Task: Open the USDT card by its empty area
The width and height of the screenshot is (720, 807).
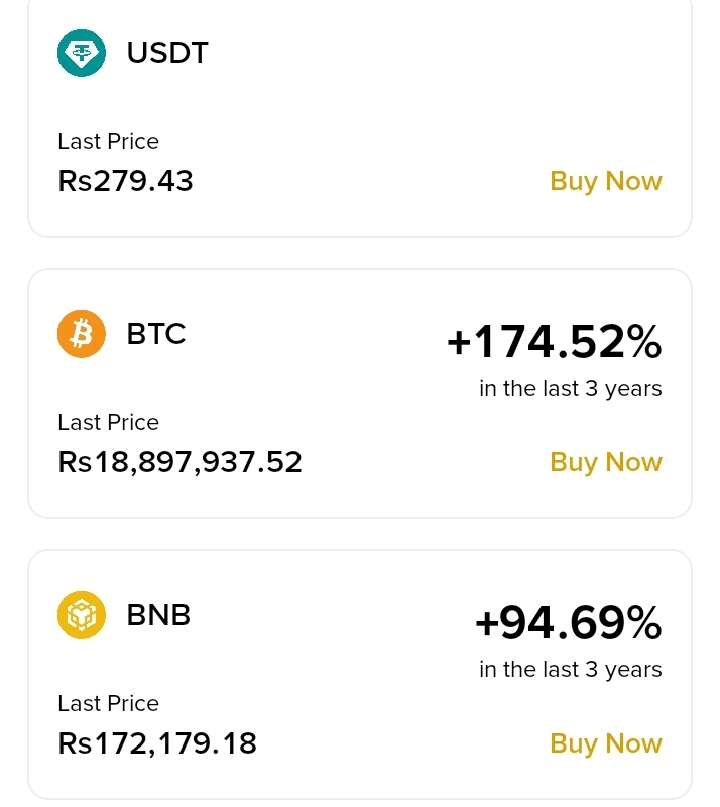Action: click(400, 110)
